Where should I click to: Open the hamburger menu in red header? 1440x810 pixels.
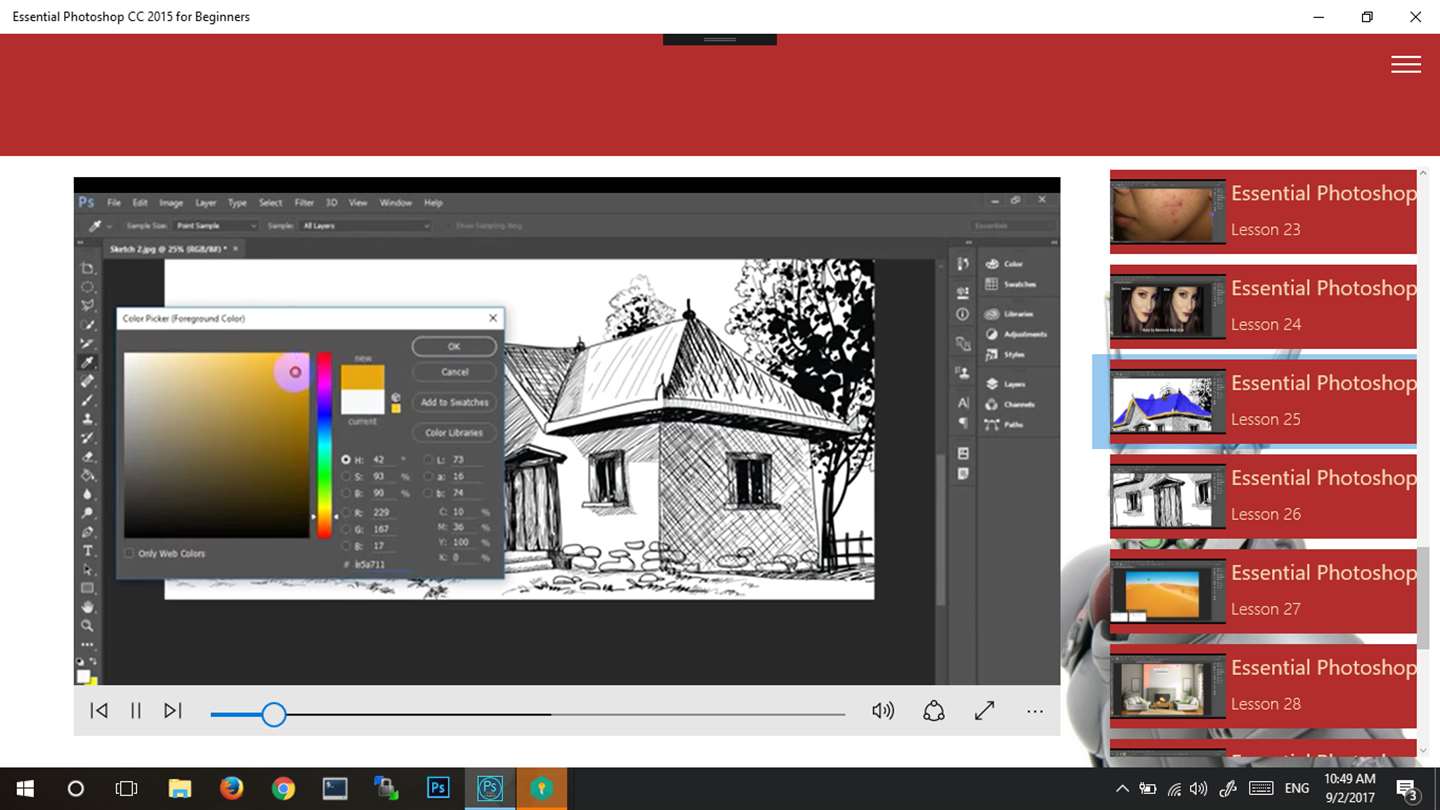[1406, 64]
